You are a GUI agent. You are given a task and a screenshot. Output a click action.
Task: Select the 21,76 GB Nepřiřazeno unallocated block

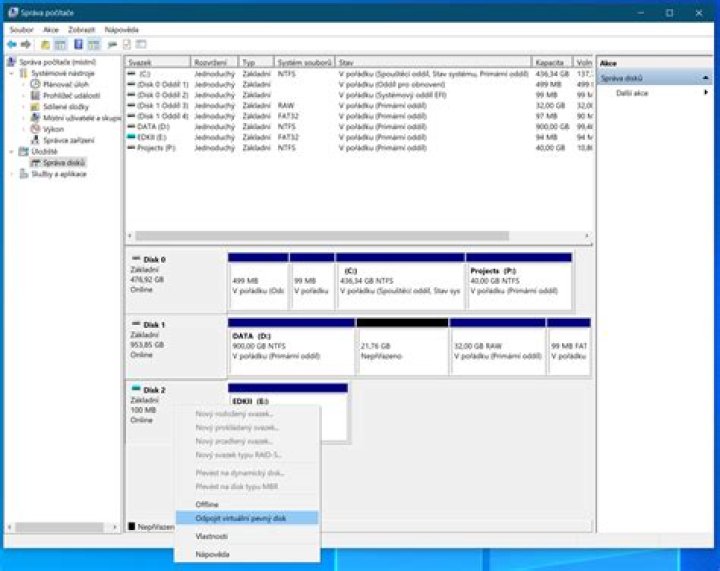coord(402,347)
